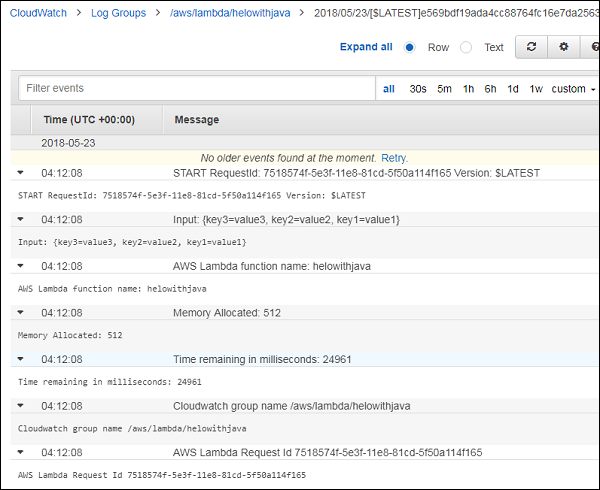The height and width of the screenshot is (490, 600).
Task: Filter events to last 1h
Action: click(x=468, y=89)
